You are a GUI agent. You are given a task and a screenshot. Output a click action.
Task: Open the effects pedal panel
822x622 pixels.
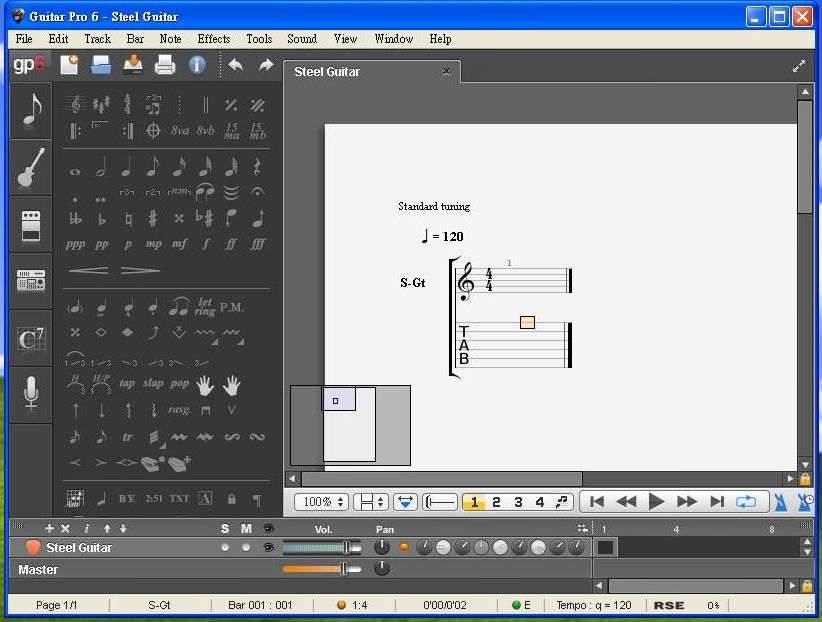(30, 226)
